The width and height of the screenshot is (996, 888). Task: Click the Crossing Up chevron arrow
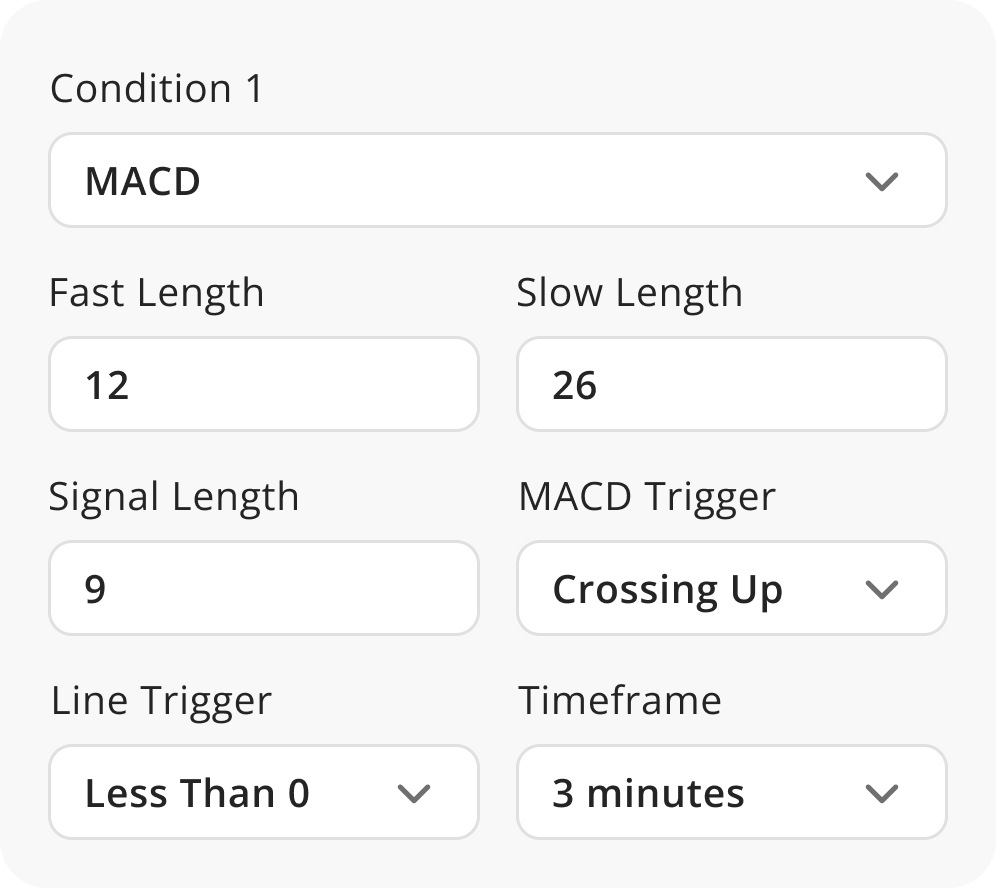(x=881, y=590)
